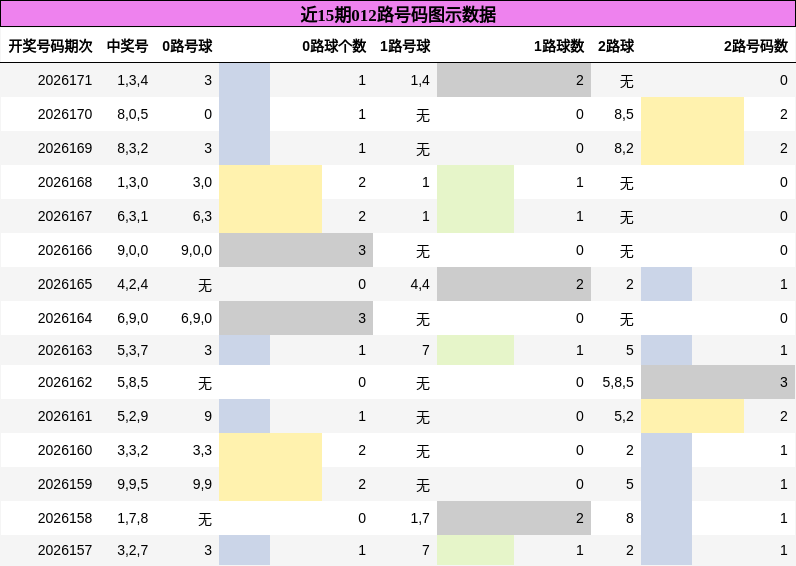This screenshot has width=796, height=566.
Task: Click winning number 8,3,2
Action: tap(132, 148)
